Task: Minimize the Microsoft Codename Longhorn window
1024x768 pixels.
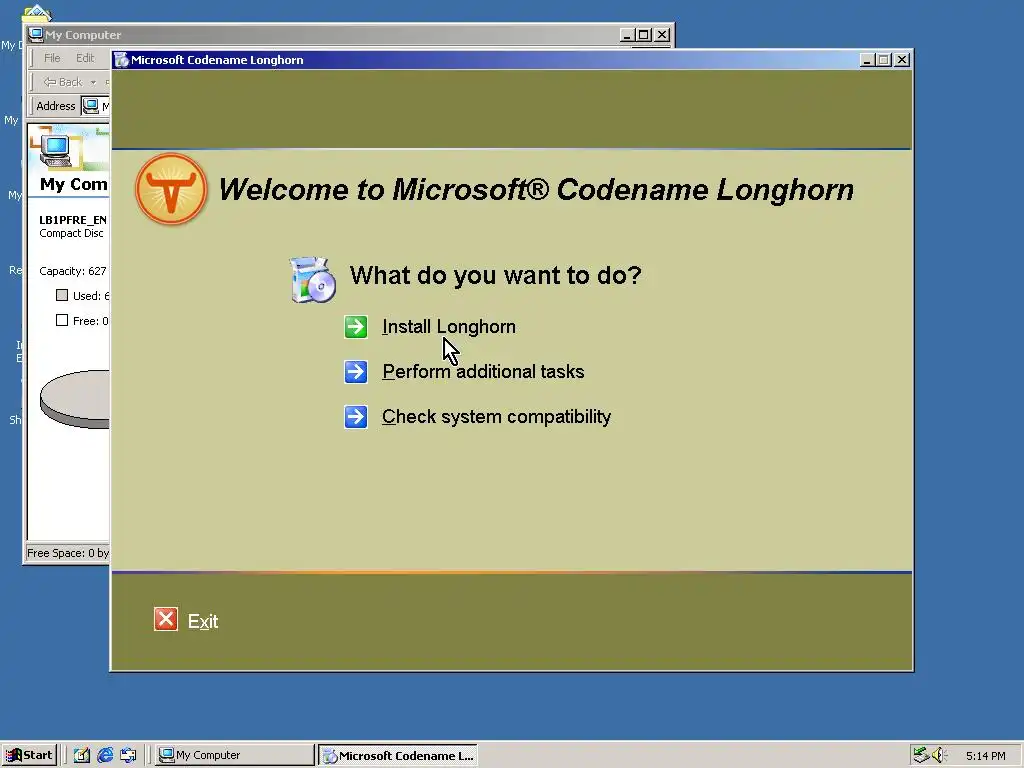Action: (867, 60)
